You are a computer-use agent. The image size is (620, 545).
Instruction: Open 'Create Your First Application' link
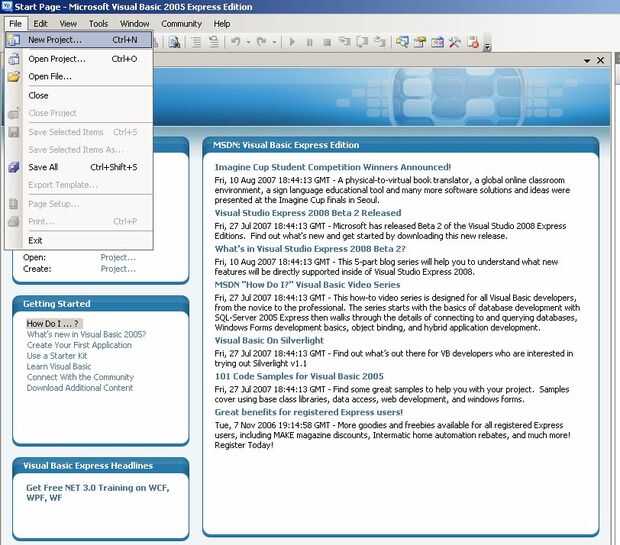pyautogui.click(x=79, y=345)
